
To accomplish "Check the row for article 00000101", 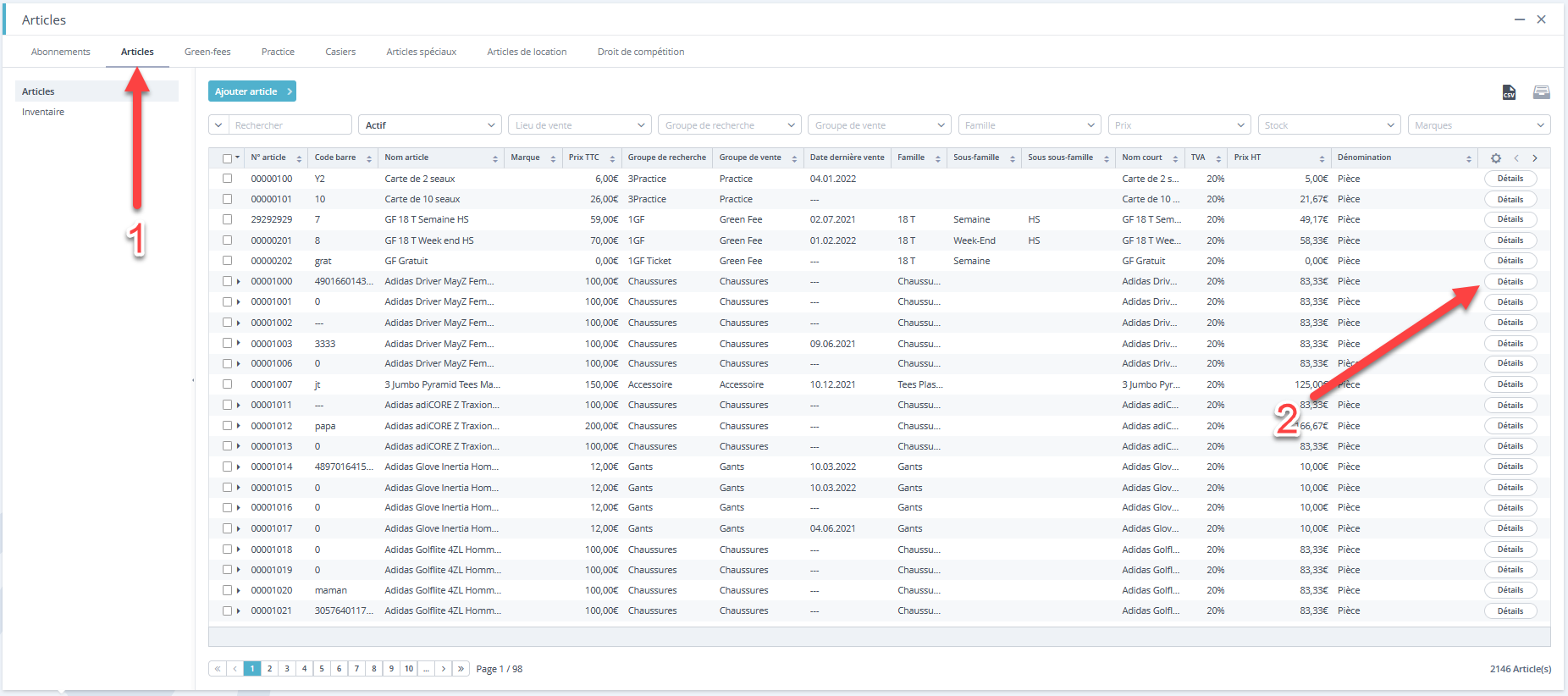I will click(227, 199).
